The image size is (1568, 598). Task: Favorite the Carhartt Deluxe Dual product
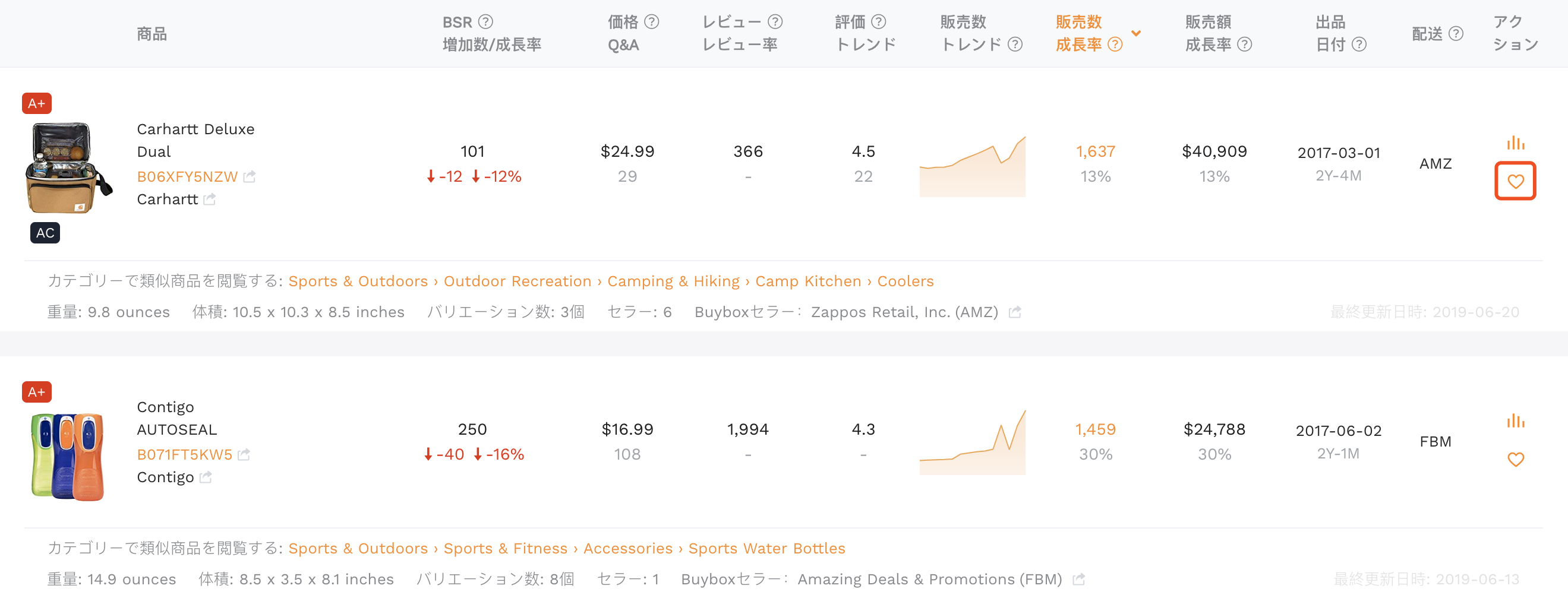coord(1515,181)
